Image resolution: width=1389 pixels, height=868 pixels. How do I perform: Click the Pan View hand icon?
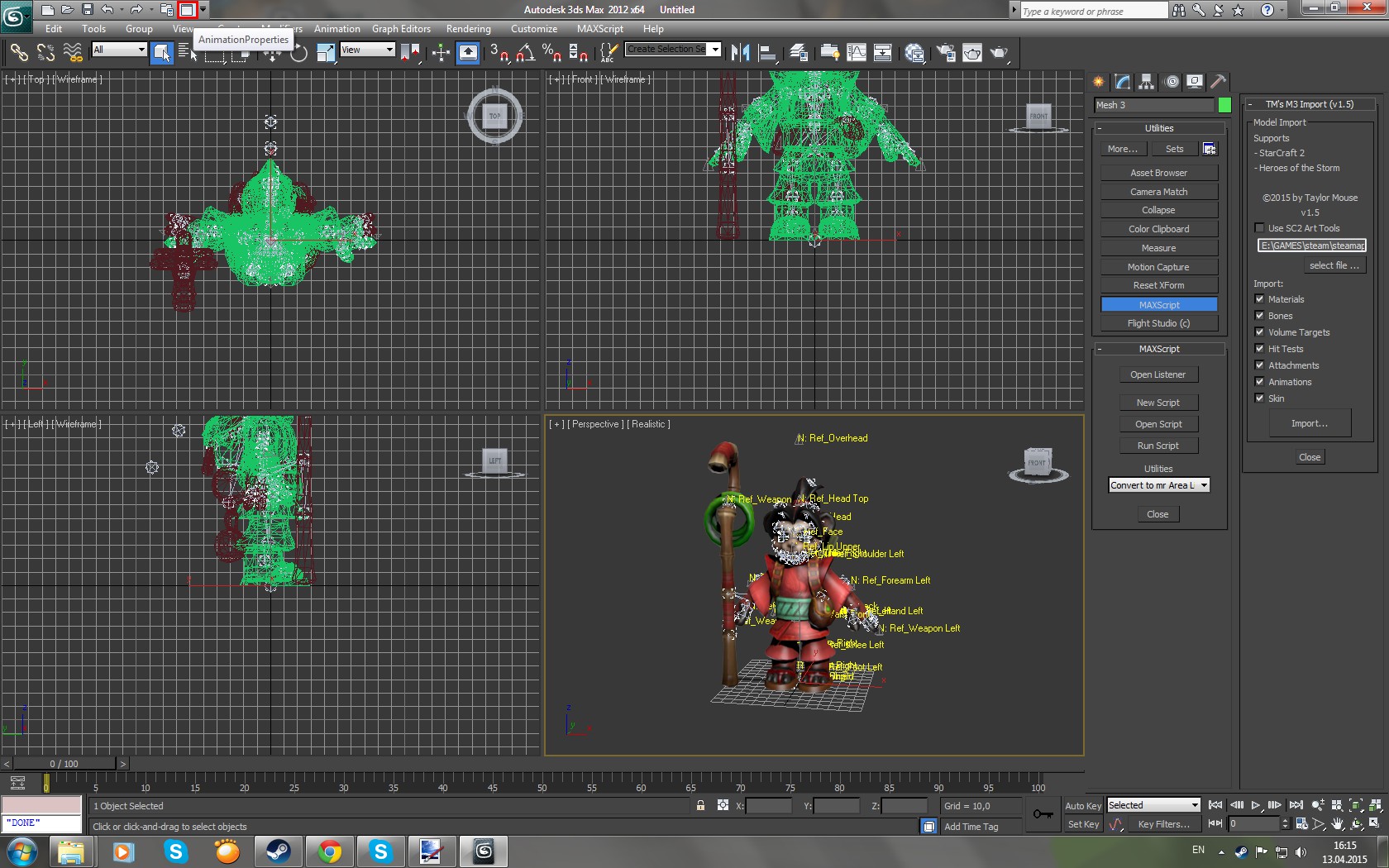(x=1337, y=824)
